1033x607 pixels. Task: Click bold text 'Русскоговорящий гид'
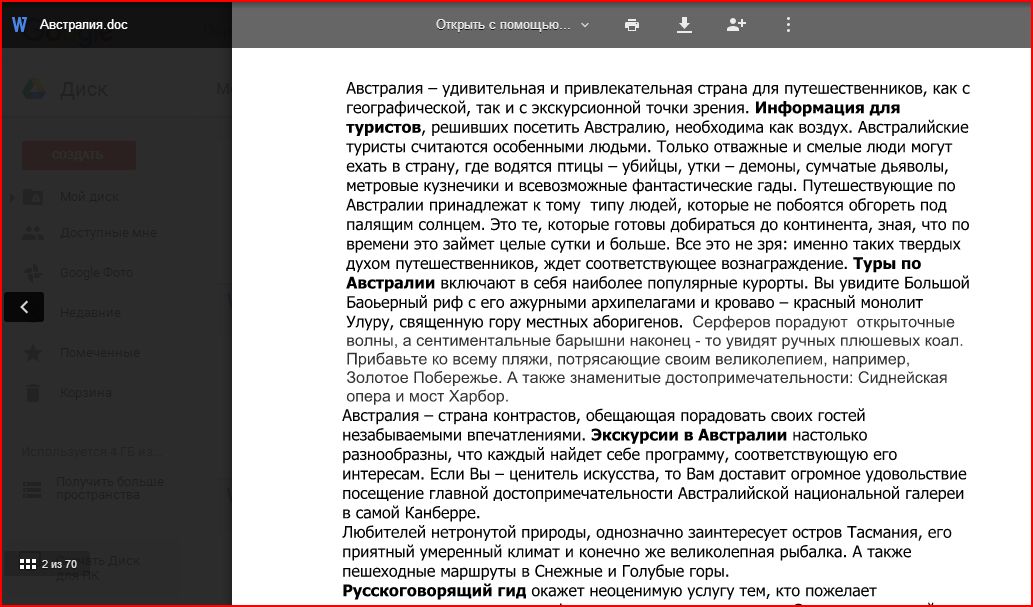coord(434,591)
